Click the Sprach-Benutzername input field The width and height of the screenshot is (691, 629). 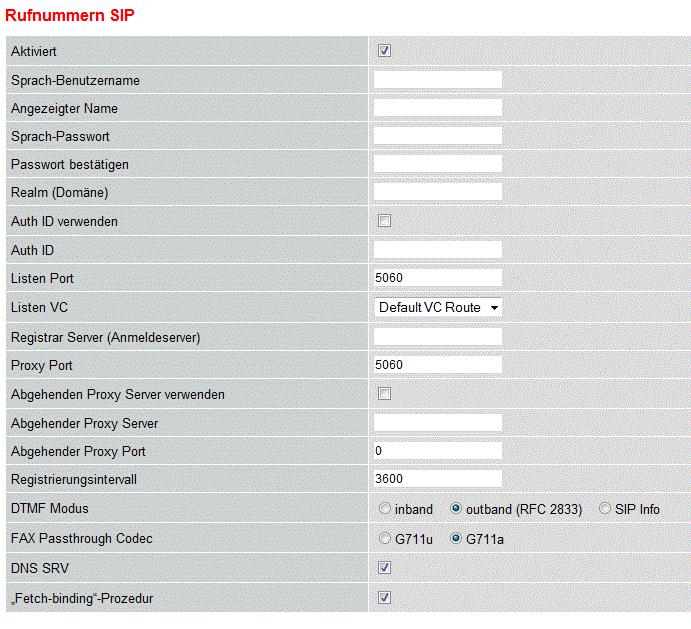click(437, 80)
